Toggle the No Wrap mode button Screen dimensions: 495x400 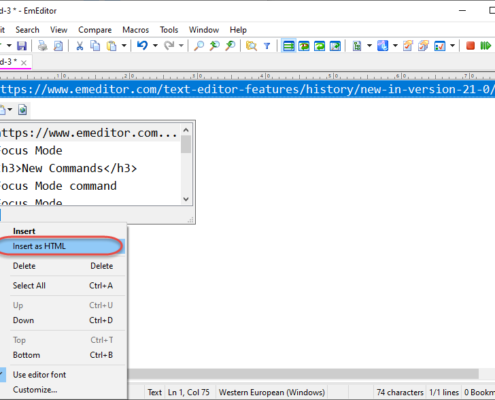288,45
